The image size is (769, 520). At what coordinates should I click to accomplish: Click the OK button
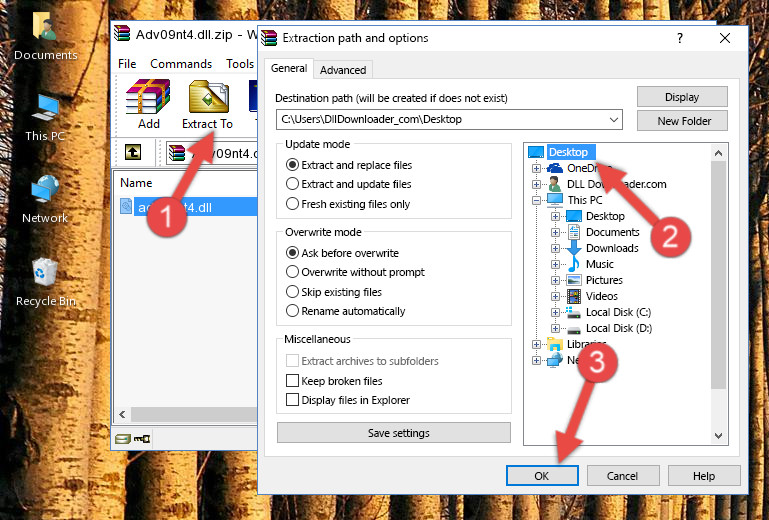tap(542, 476)
